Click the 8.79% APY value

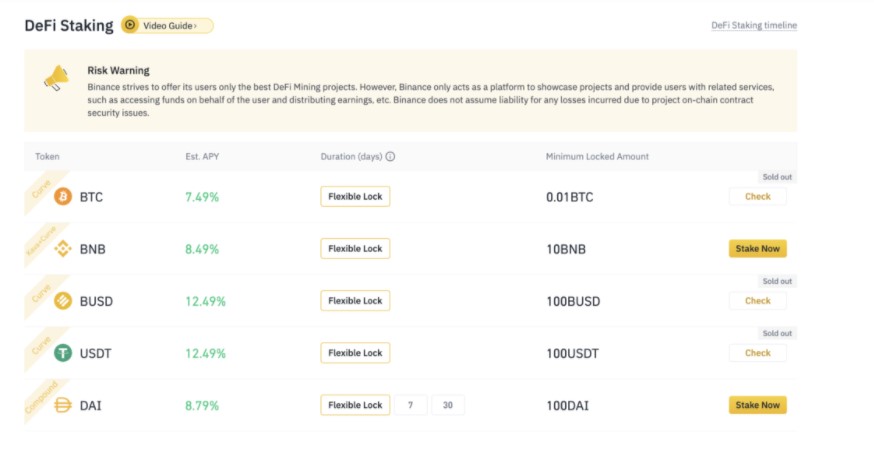202,406
